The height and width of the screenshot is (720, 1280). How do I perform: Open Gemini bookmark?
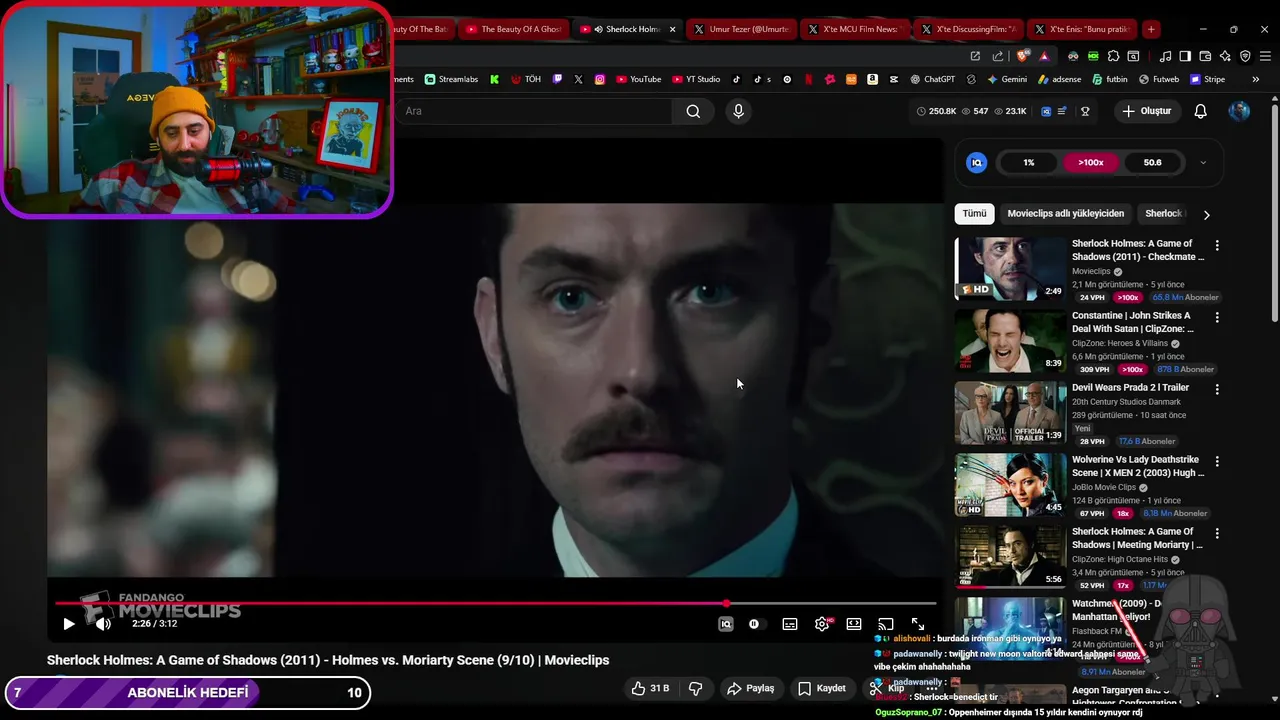click(1006, 79)
